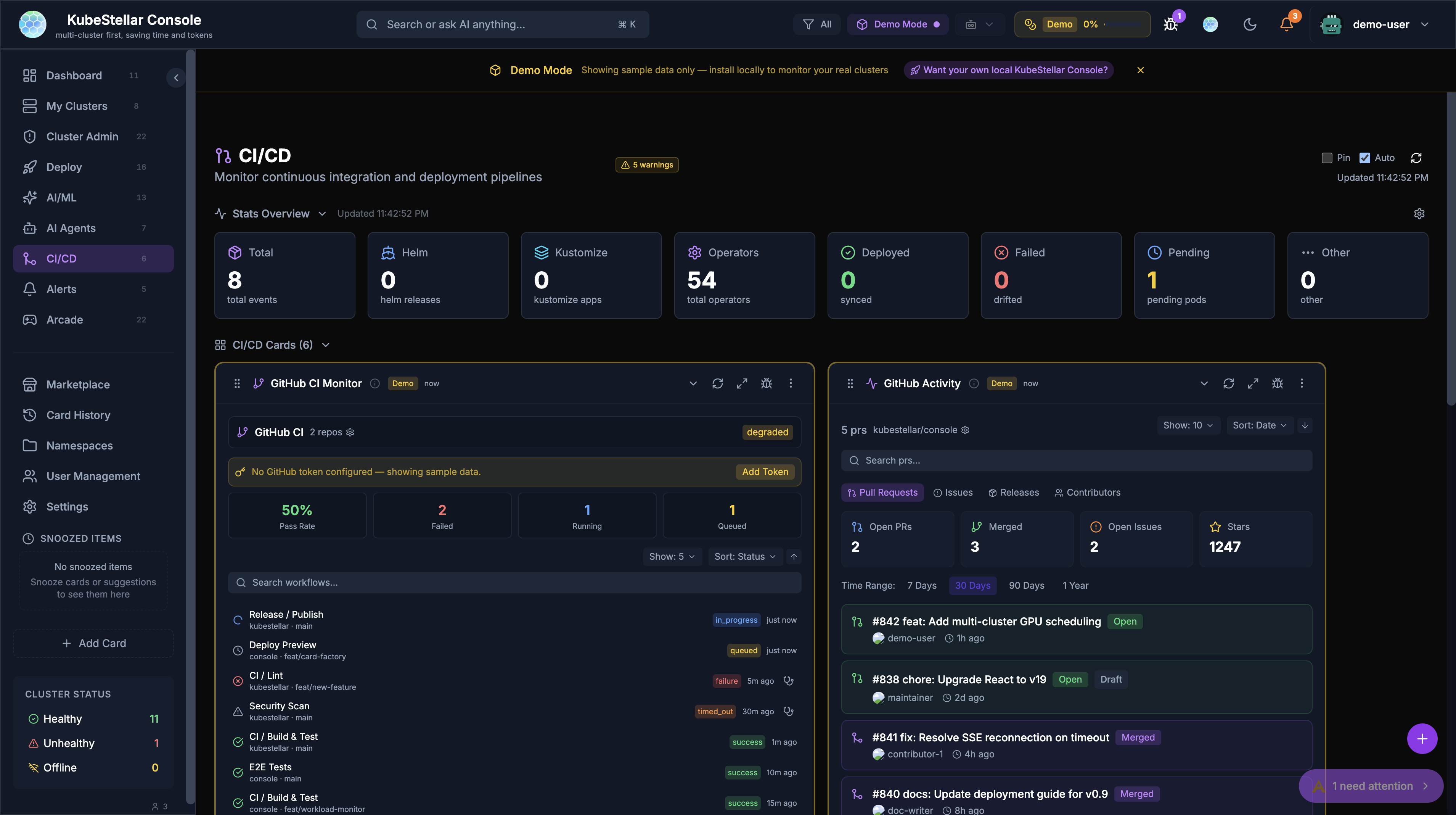
Task: Open the debug icon on GitHub CI Monitor card
Action: tap(767, 383)
